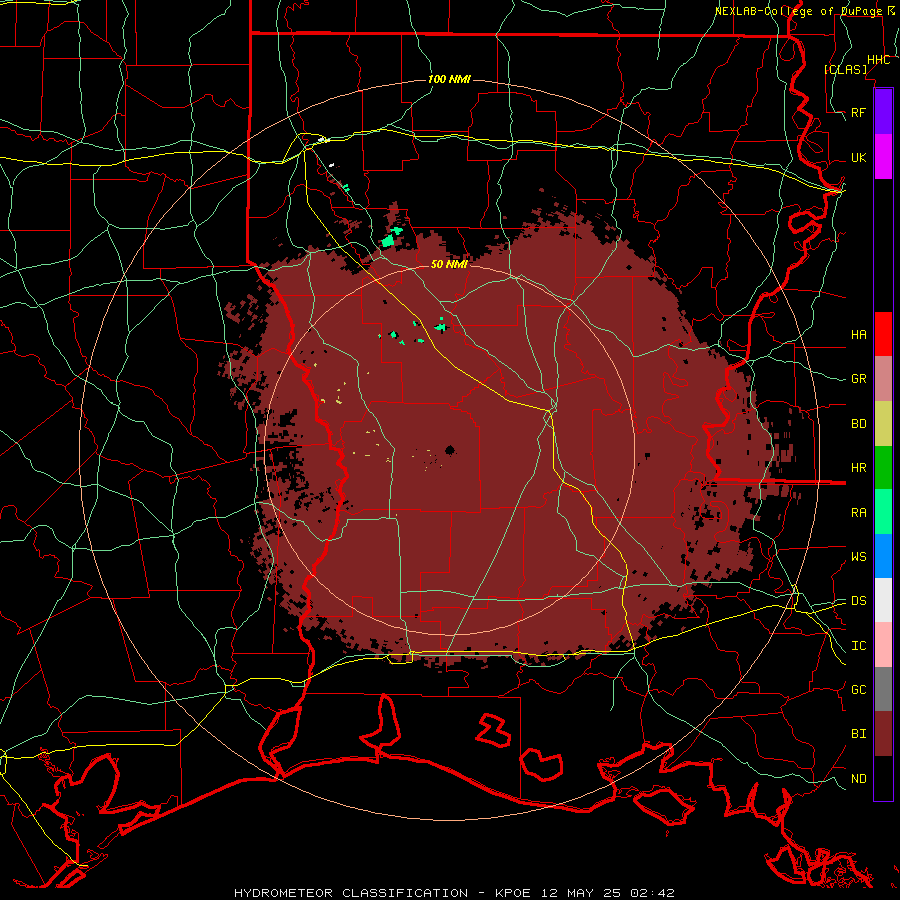Click the BD yellow-olive legend color block
Image resolution: width=900 pixels, height=900 pixels.
(883, 424)
